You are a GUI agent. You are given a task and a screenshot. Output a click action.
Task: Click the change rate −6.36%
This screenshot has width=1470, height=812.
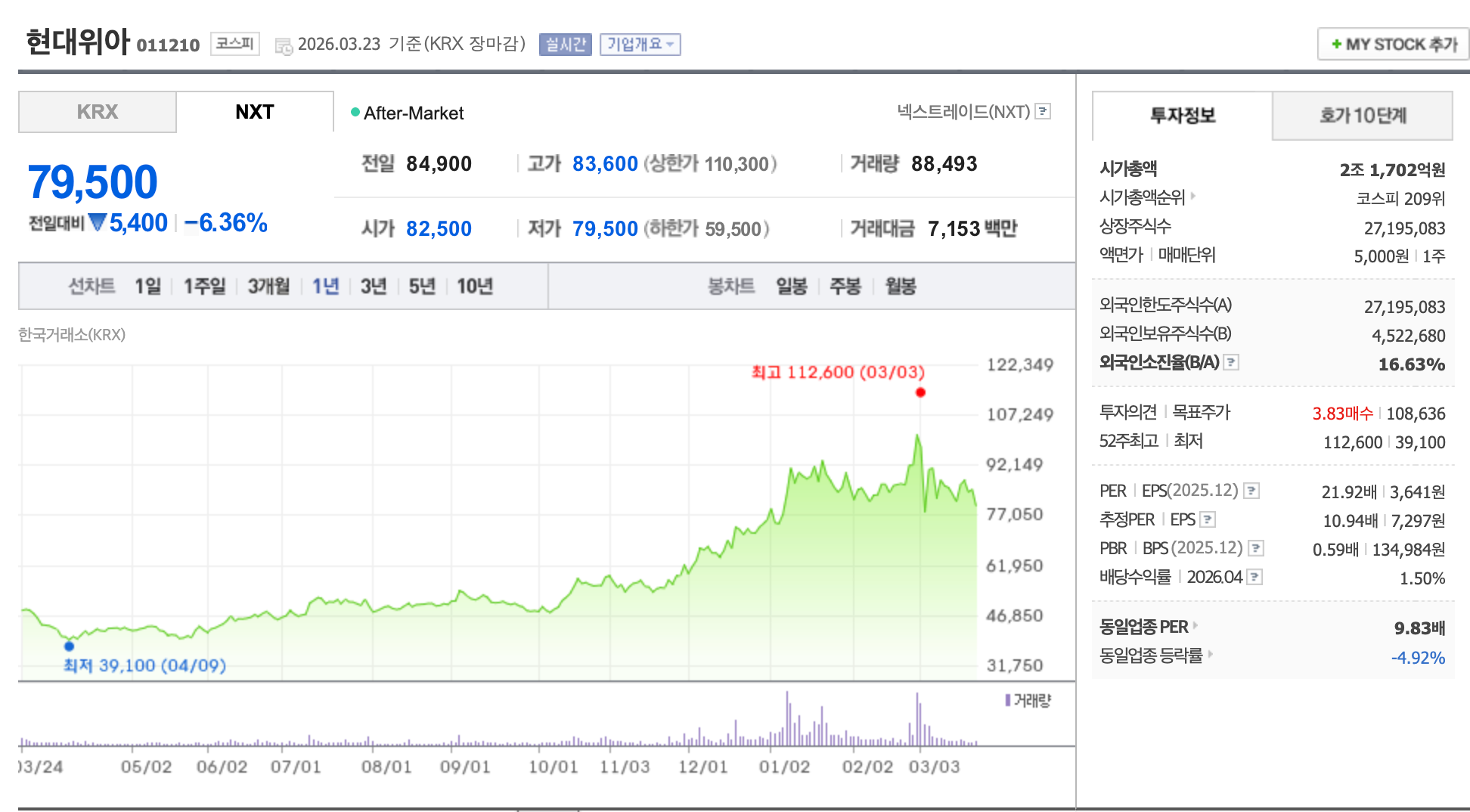[226, 223]
